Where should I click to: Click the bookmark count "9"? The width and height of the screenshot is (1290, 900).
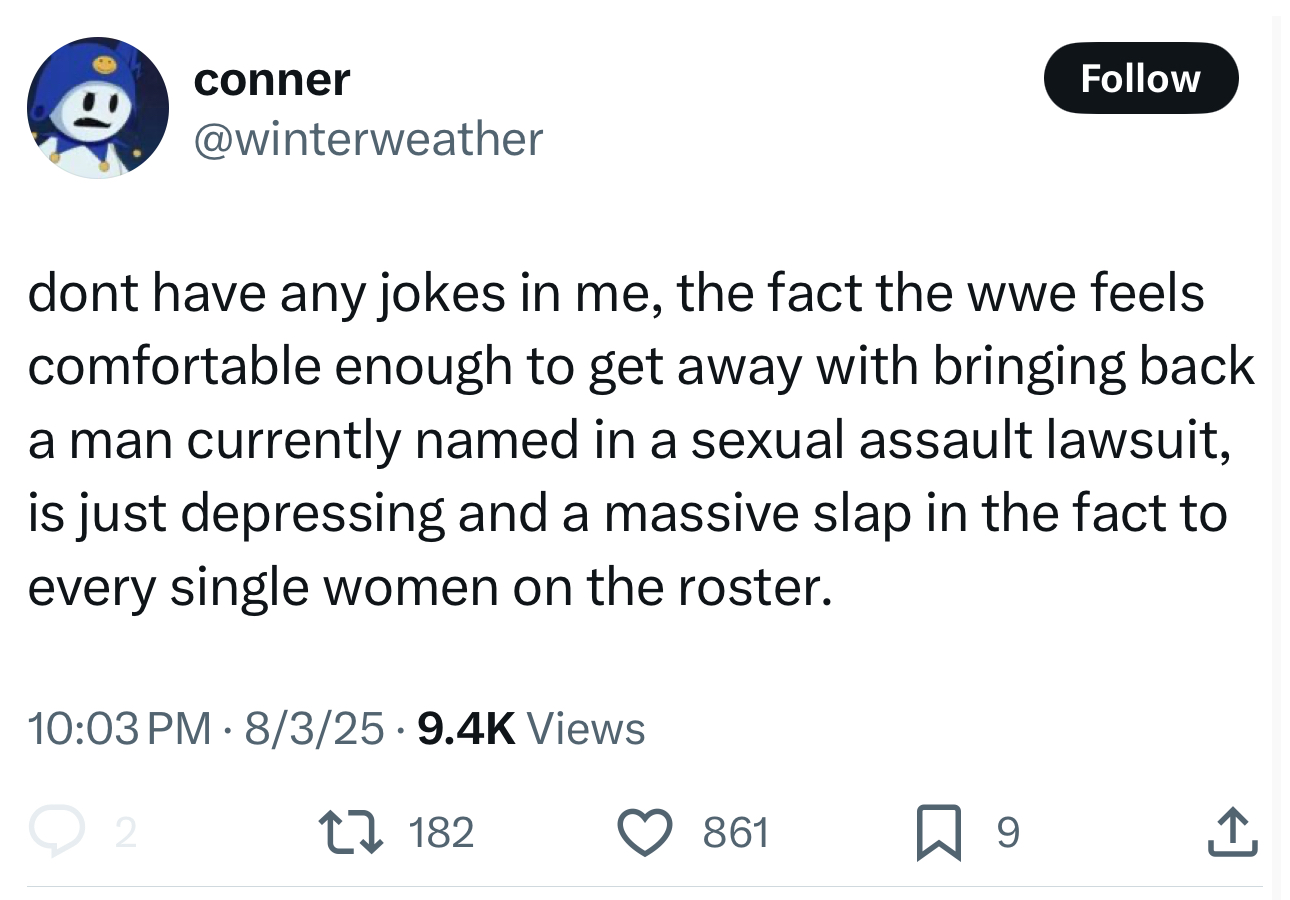(1009, 831)
